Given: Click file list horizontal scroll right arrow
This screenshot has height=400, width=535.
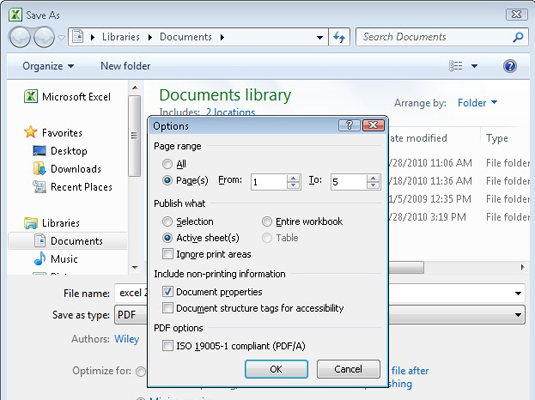Looking at the screenshot, I should 522,267.
